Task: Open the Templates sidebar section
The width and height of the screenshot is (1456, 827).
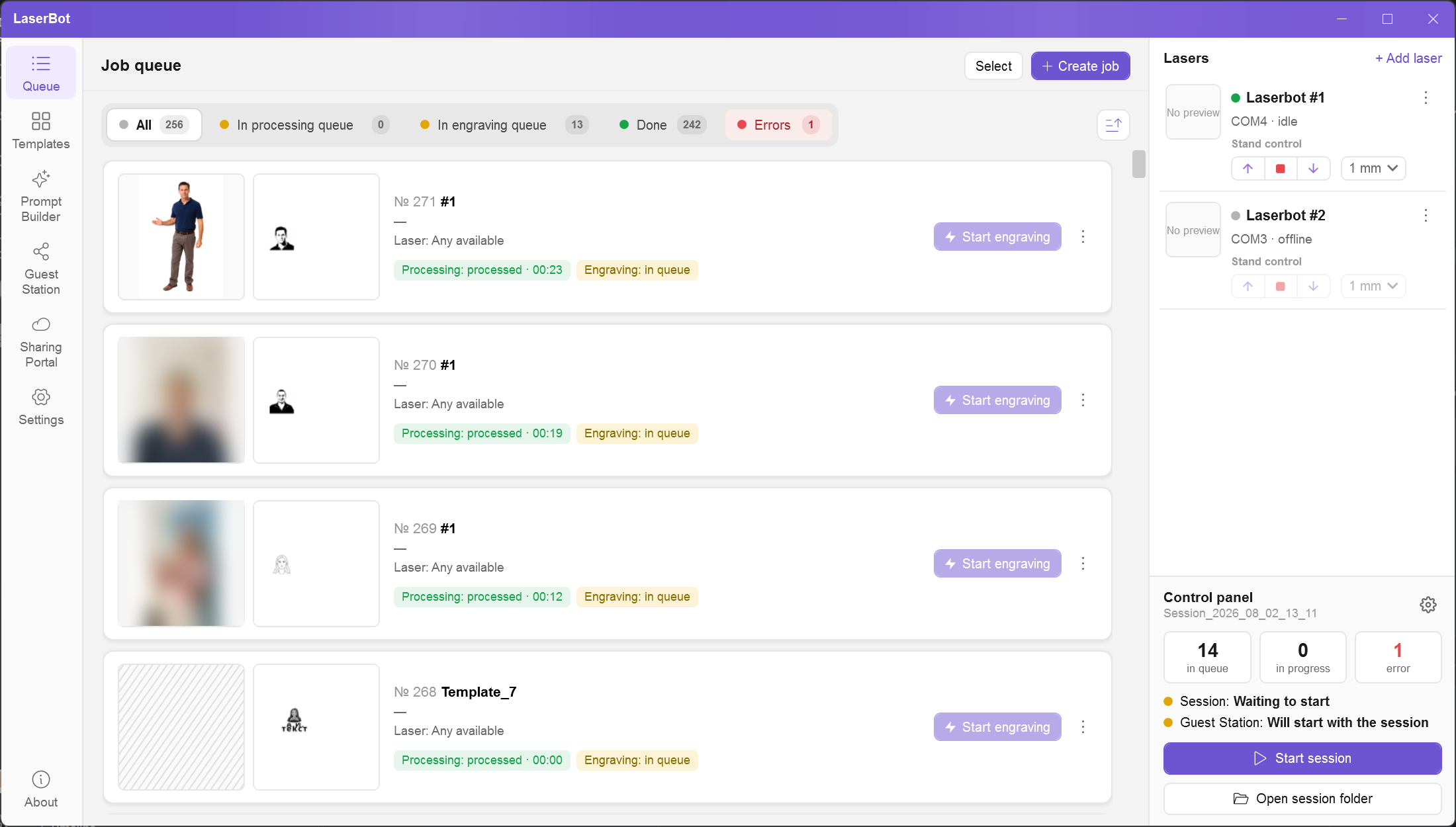Action: [x=41, y=130]
